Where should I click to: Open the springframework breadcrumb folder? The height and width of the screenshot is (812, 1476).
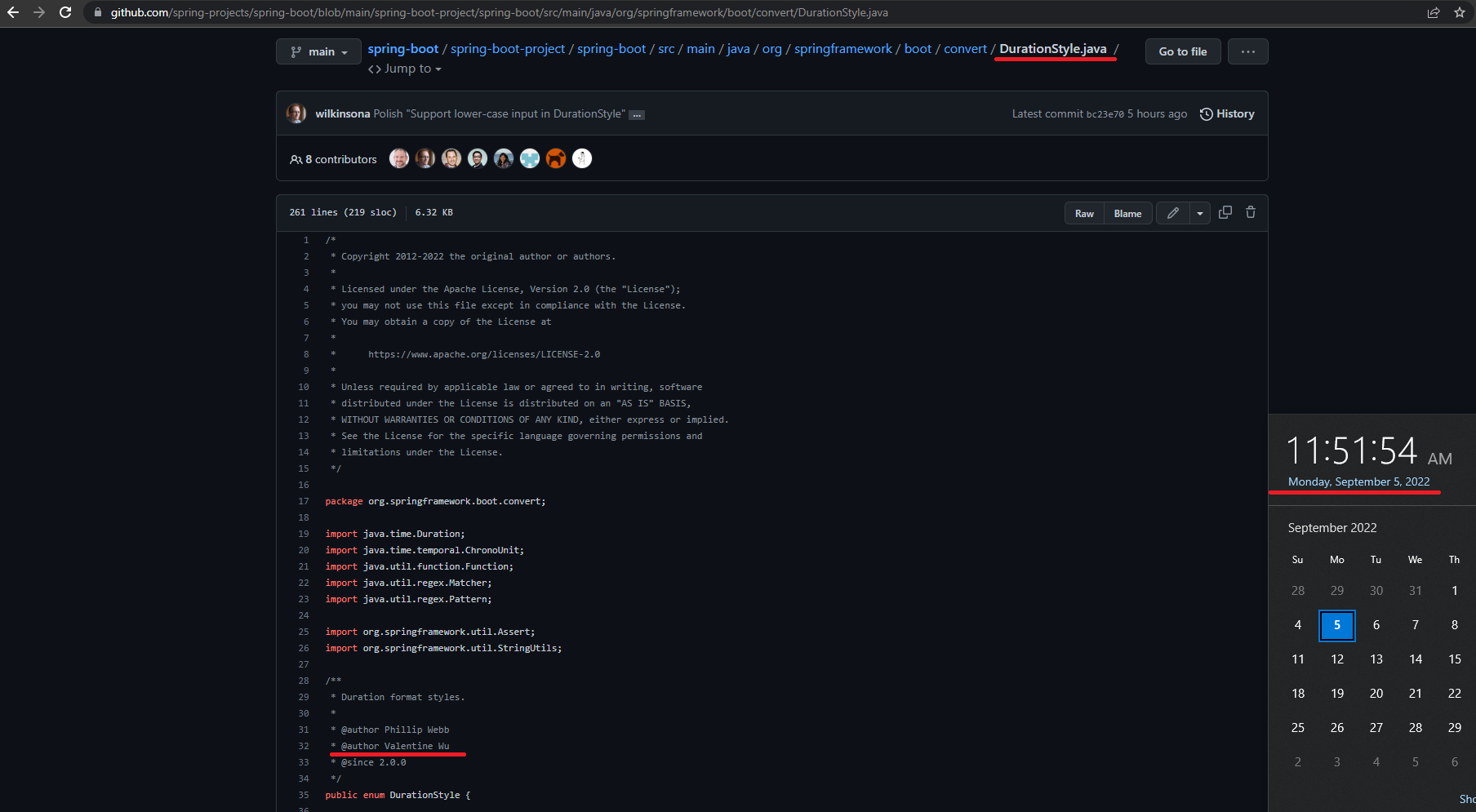point(843,49)
